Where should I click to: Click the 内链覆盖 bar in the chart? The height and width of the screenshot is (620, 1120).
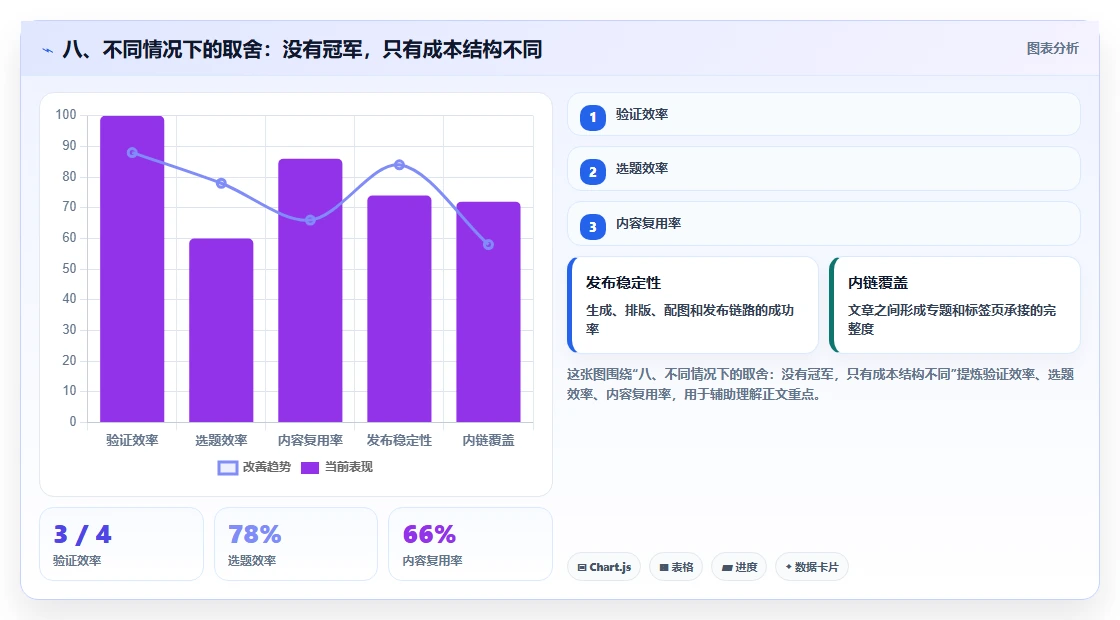point(489,311)
